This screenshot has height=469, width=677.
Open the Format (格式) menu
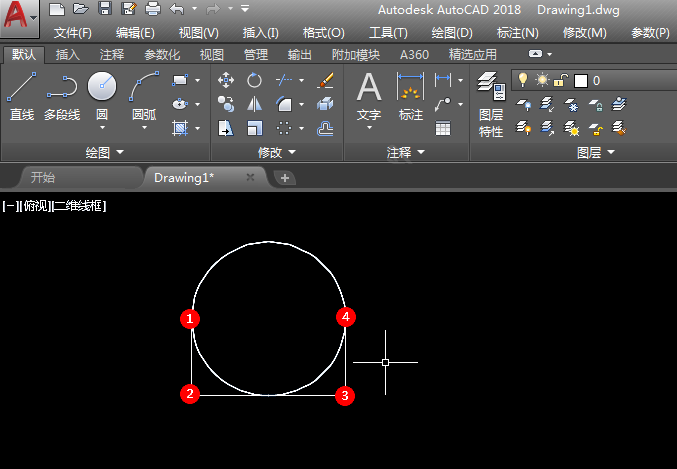(323, 33)
